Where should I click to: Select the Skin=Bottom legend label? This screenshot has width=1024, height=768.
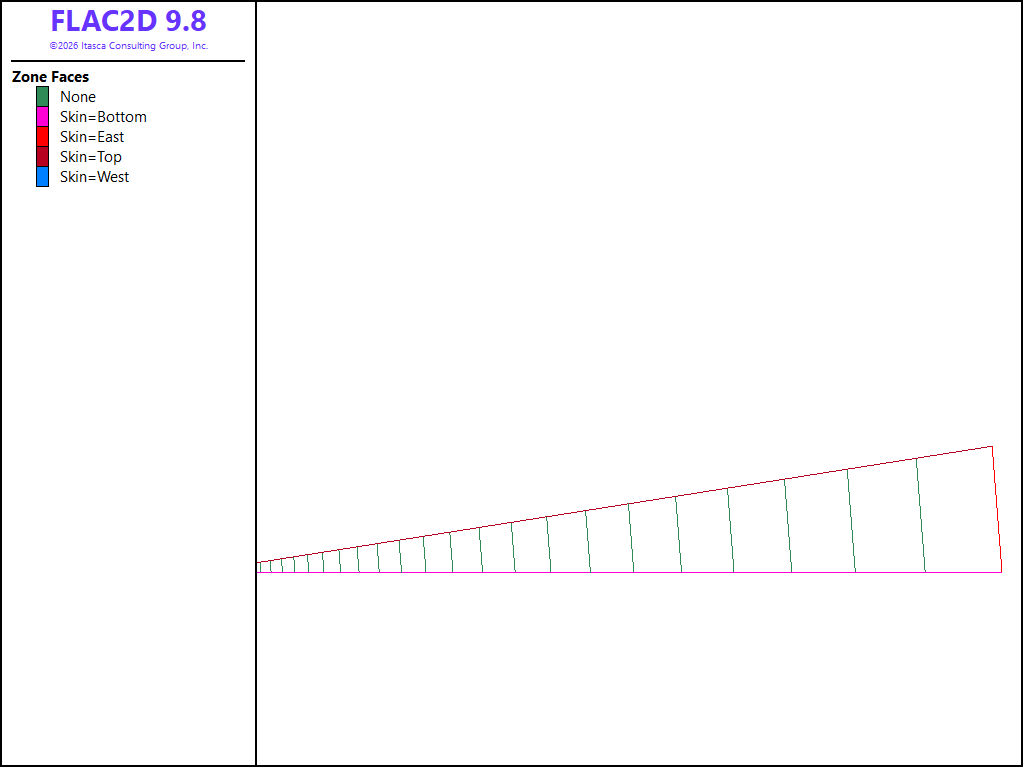[103, 117]
